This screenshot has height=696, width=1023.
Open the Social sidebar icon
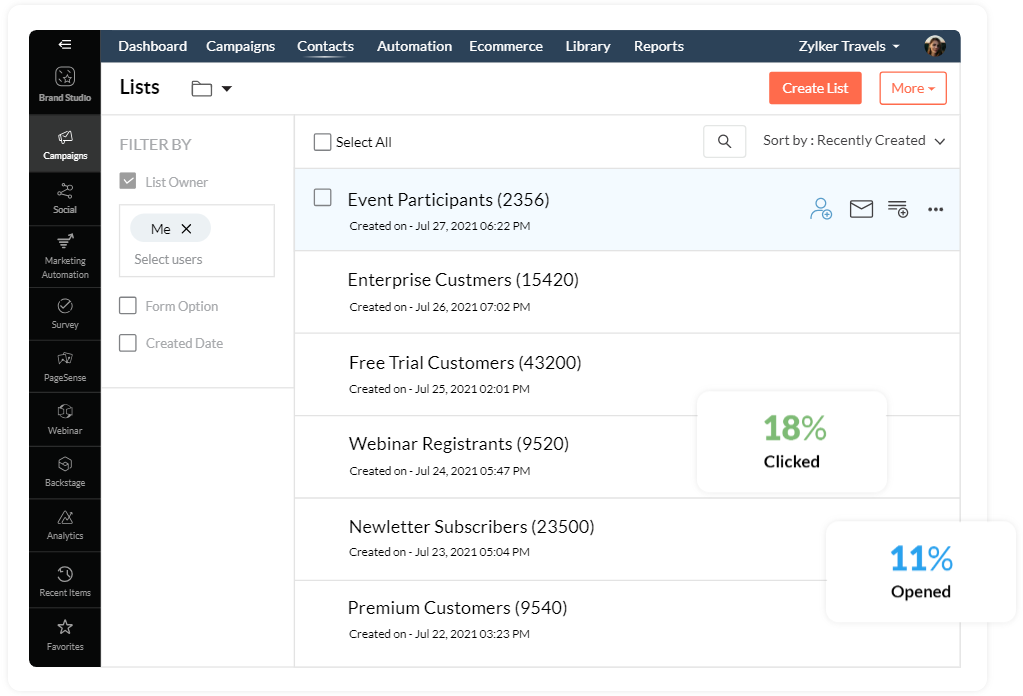(x=65, y=197)
